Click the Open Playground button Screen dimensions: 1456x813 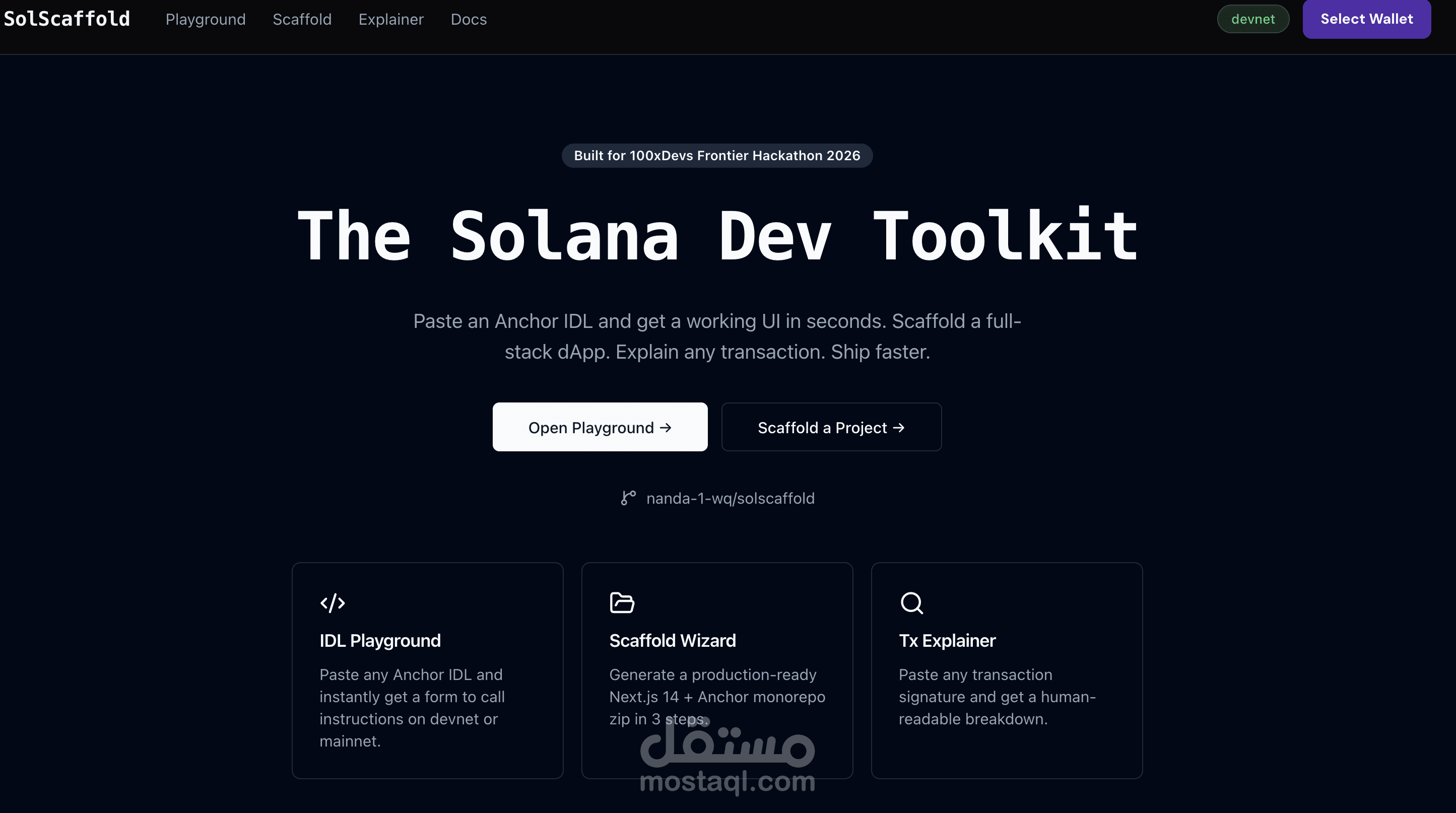pyautogui.click(x=600, y=427)
